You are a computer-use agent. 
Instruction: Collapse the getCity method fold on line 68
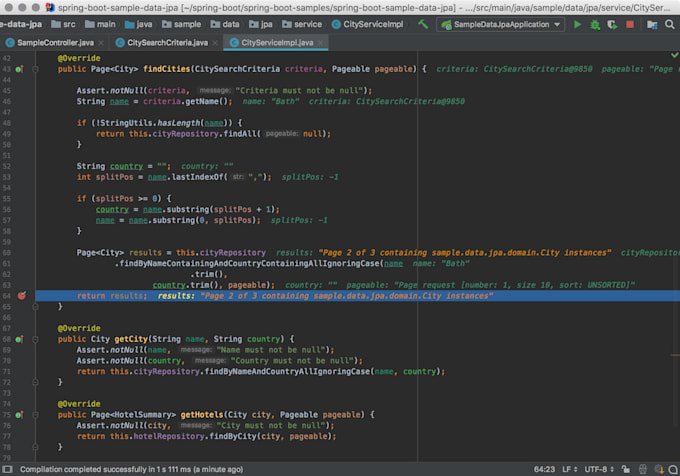[36, 339]
